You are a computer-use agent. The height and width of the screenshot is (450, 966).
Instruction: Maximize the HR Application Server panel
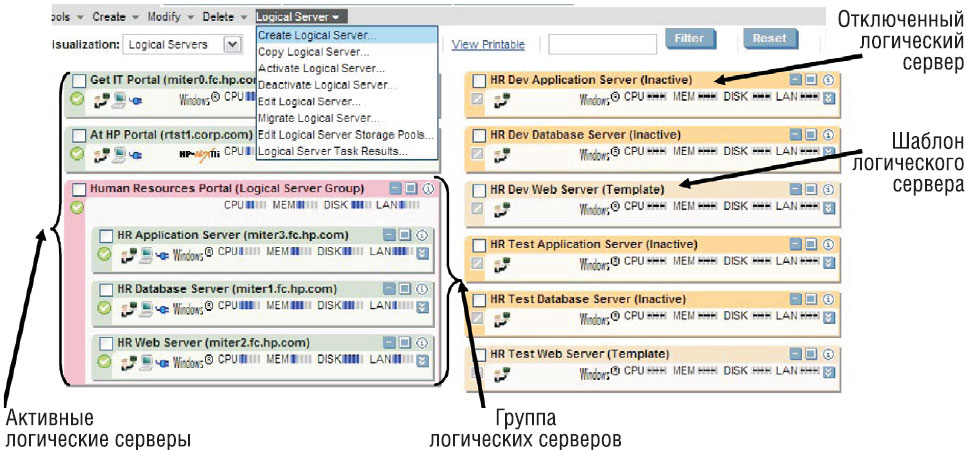tap(405, 235)
